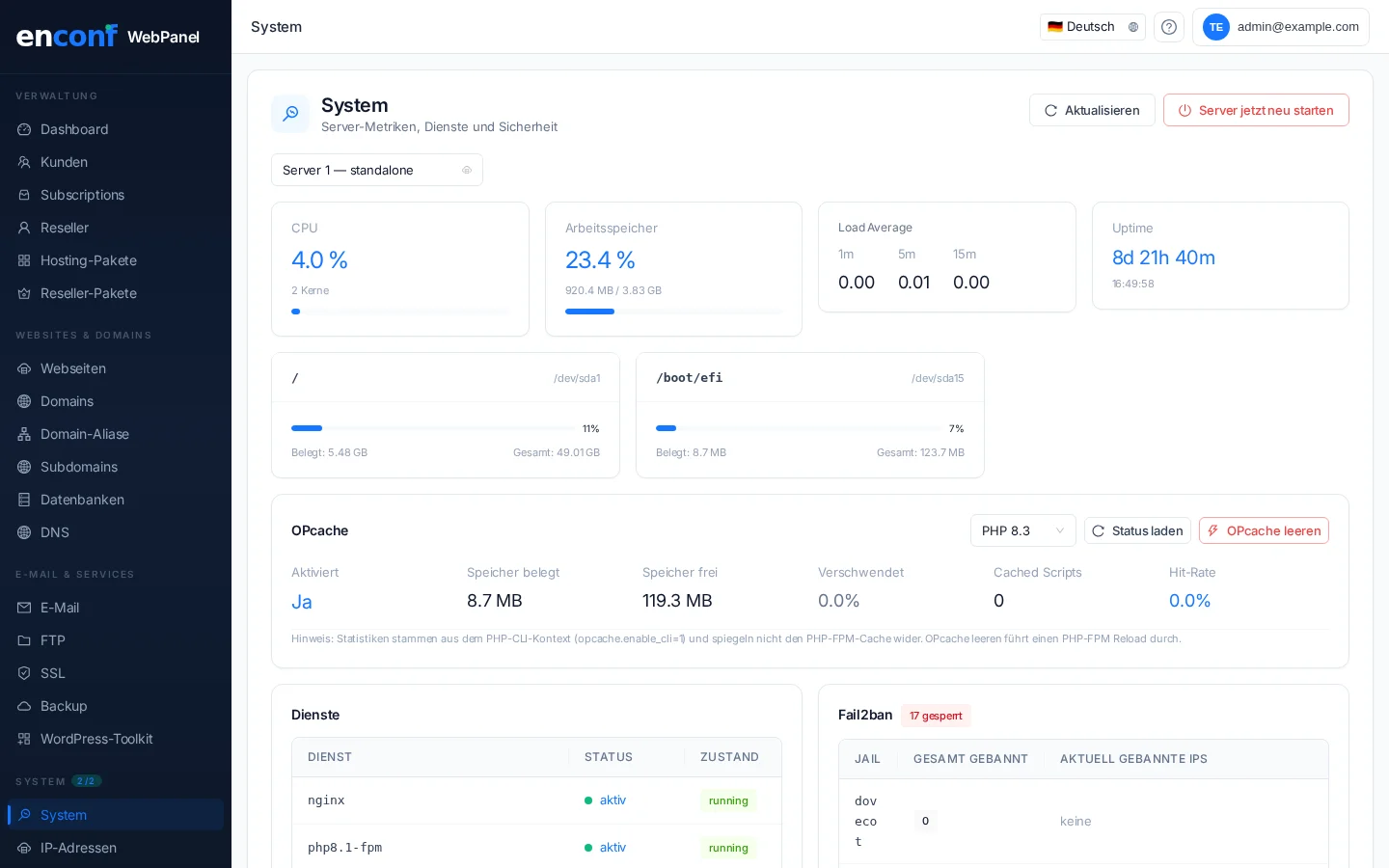Click the Dashboard sidebar icon
This screenshot has width=1389, height=868.
pyautogui.click(x=24, y=129)
